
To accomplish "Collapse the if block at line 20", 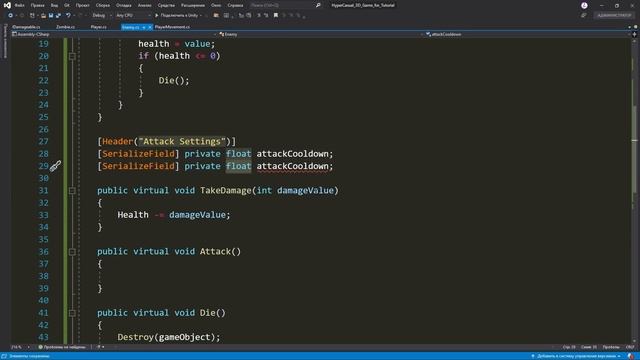I will (x=72, y=56).
